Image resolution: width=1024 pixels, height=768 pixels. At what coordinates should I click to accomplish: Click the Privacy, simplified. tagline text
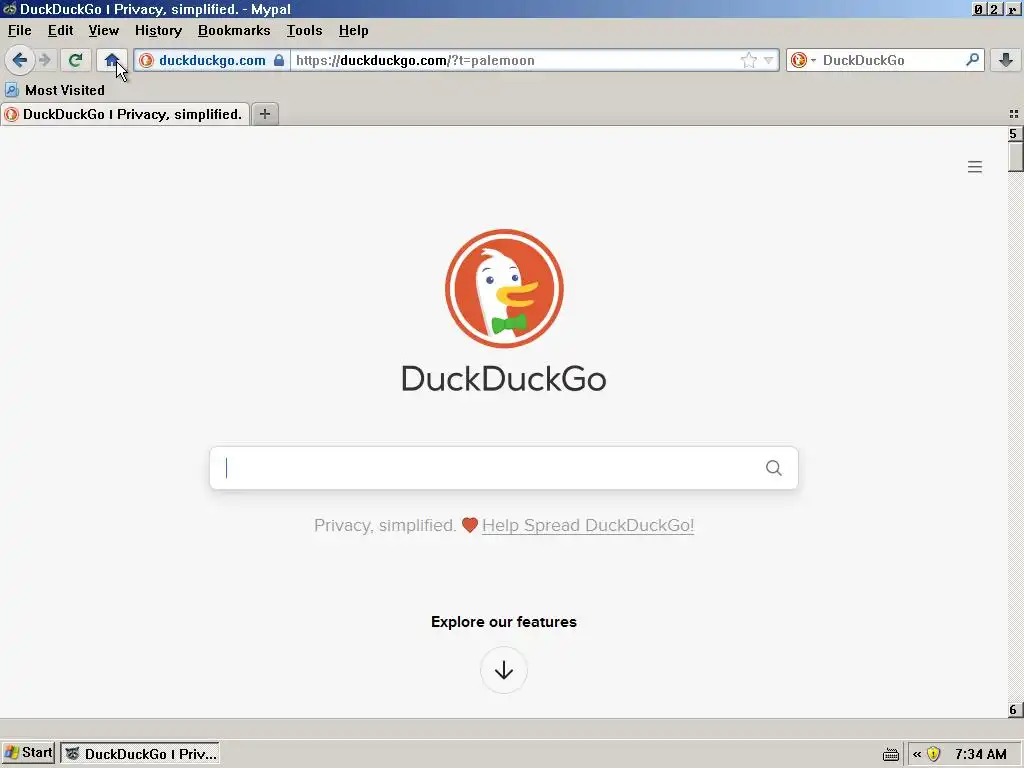click(x=385, y=526)
